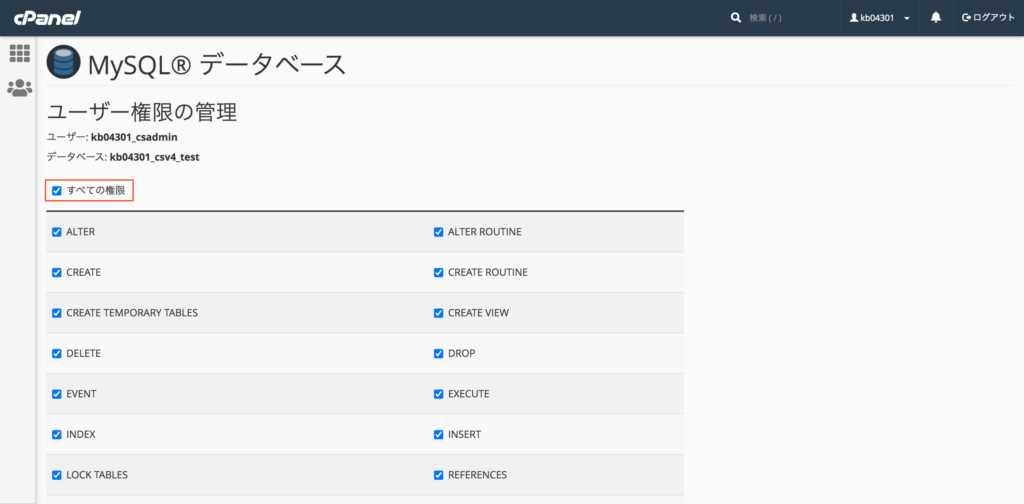Toggle the CREATE VIEW checkbox
The width and height of the screenshot is (1024, 504).
point(439,313)
